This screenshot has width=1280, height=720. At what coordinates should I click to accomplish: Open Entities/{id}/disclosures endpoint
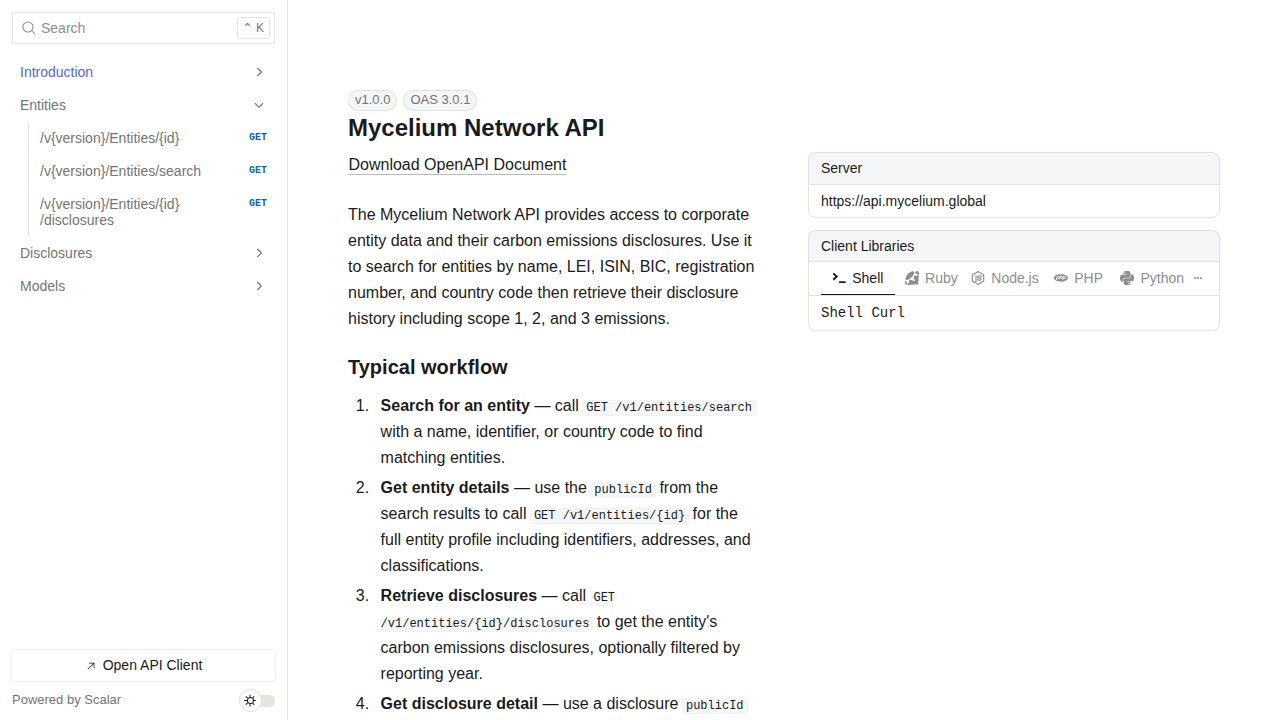(x=143, y=212)
